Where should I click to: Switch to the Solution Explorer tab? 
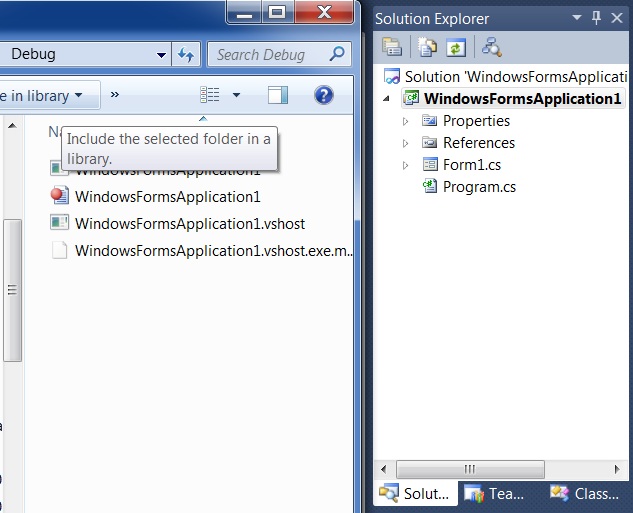(415, 493)
